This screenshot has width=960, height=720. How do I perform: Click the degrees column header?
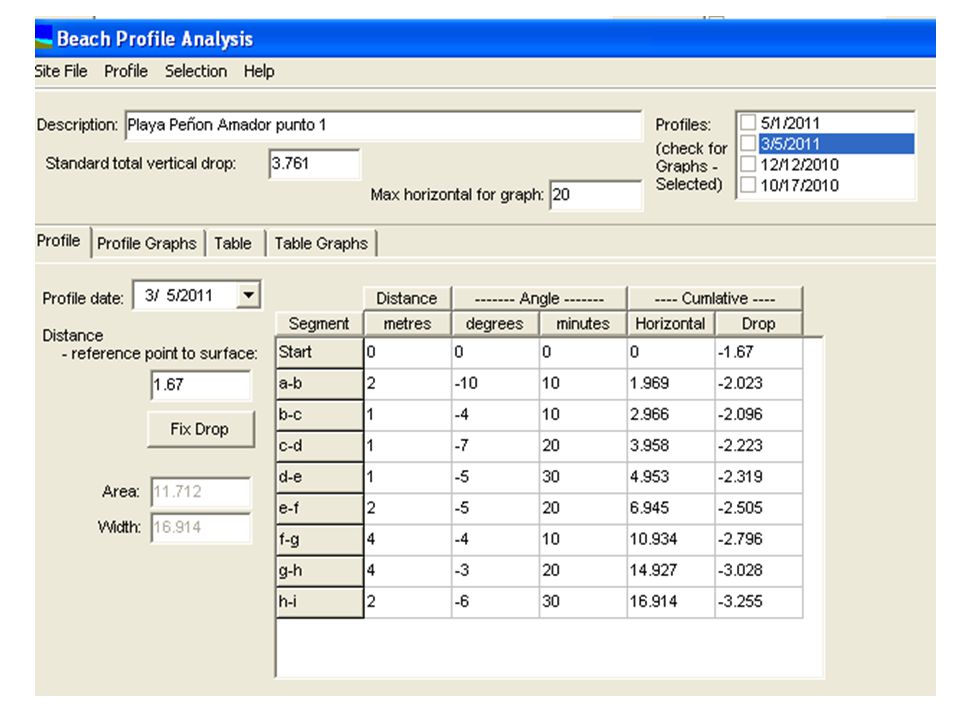[495, 323]
